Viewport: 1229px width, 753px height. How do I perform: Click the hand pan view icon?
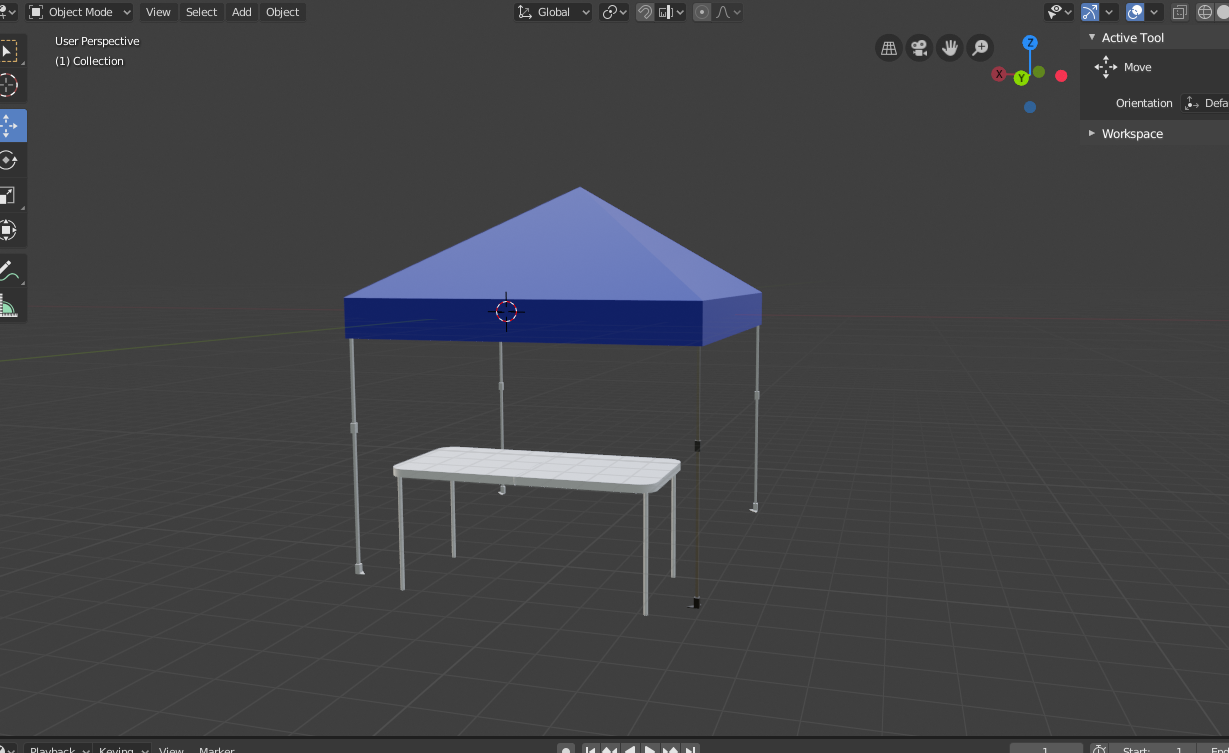(x=950, y=47)
